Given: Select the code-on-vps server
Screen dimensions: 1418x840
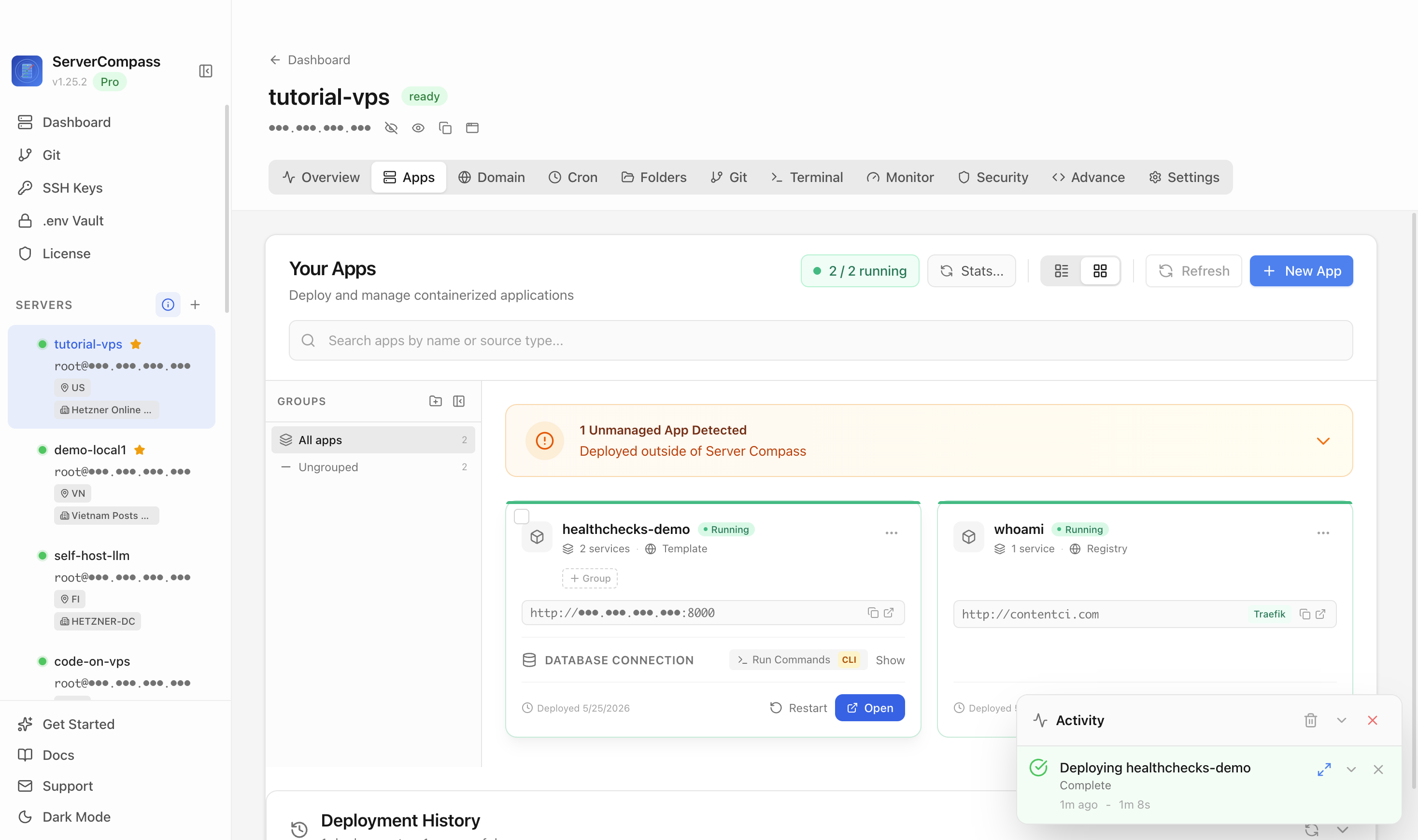Looking at the screenshot, I should pyautogui.click(x=112, y=672).
